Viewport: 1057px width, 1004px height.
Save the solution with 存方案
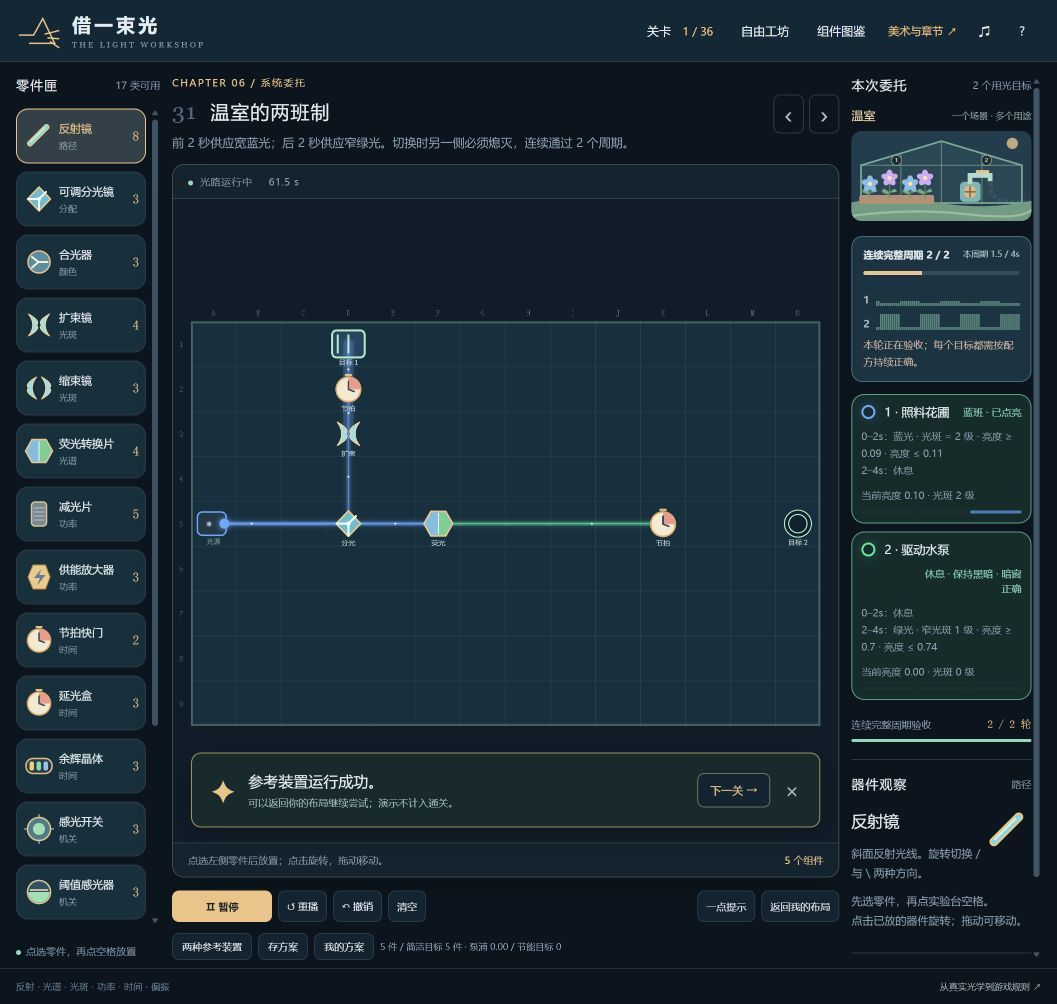[283, 947]
